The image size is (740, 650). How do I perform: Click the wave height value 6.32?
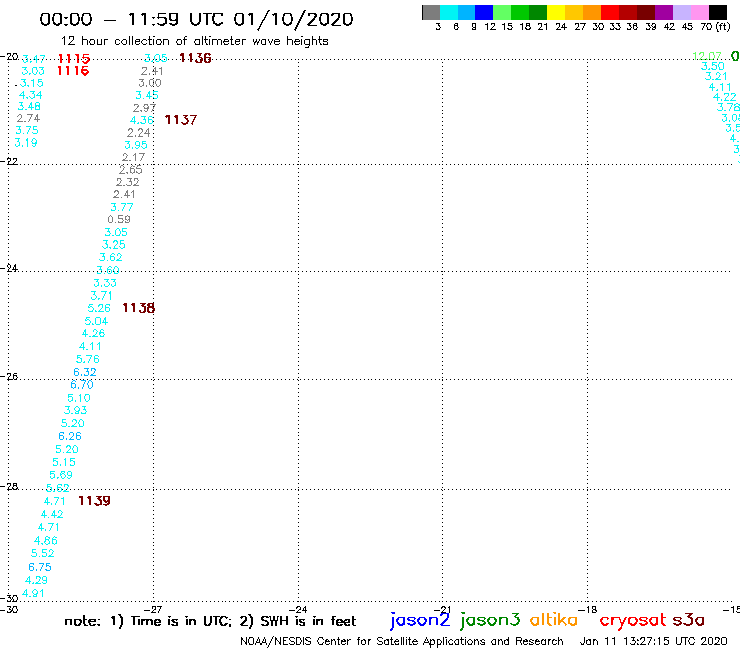pos(85,372)
